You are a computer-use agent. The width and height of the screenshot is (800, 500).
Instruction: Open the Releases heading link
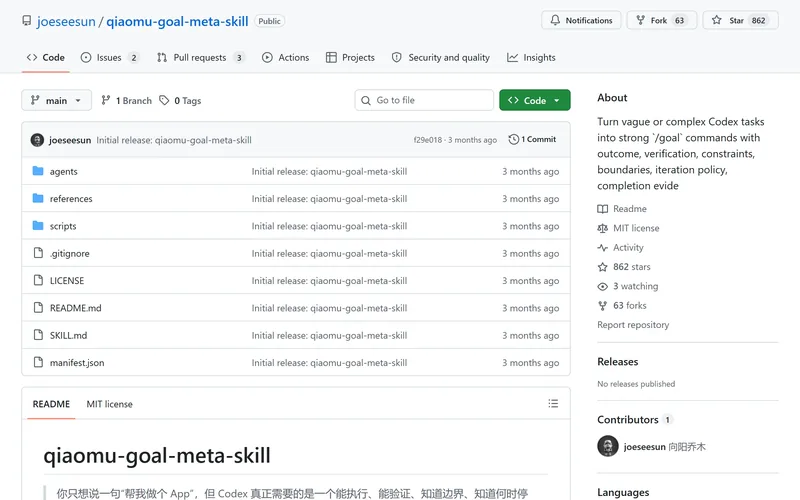point(618,362)
